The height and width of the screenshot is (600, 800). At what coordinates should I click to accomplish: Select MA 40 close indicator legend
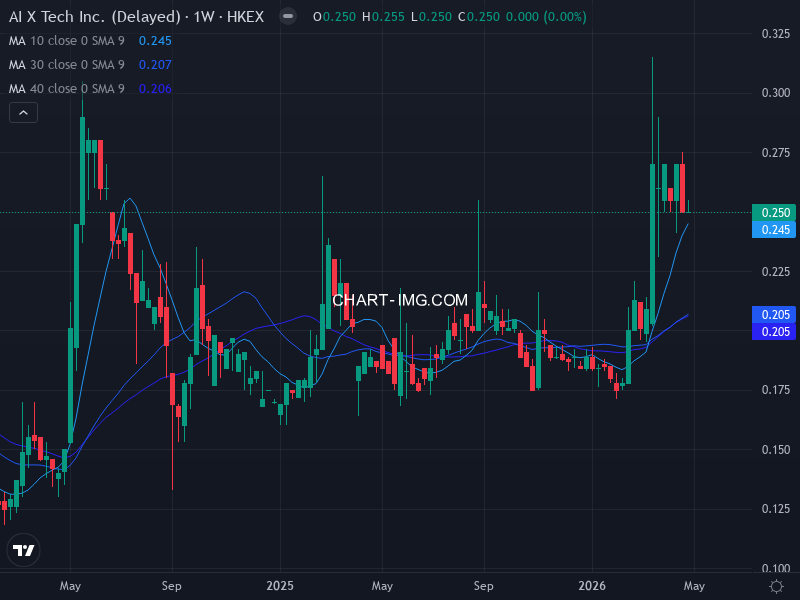pos(66,89)
